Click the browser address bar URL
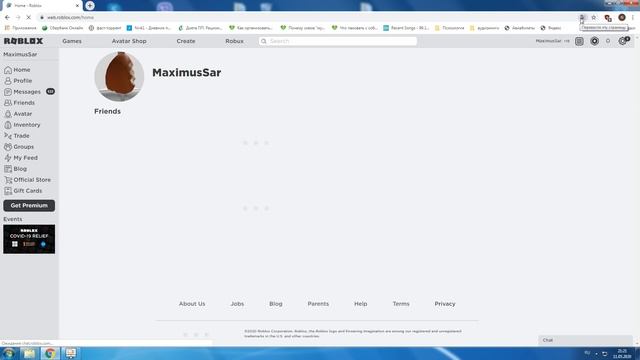 (70, 18)
